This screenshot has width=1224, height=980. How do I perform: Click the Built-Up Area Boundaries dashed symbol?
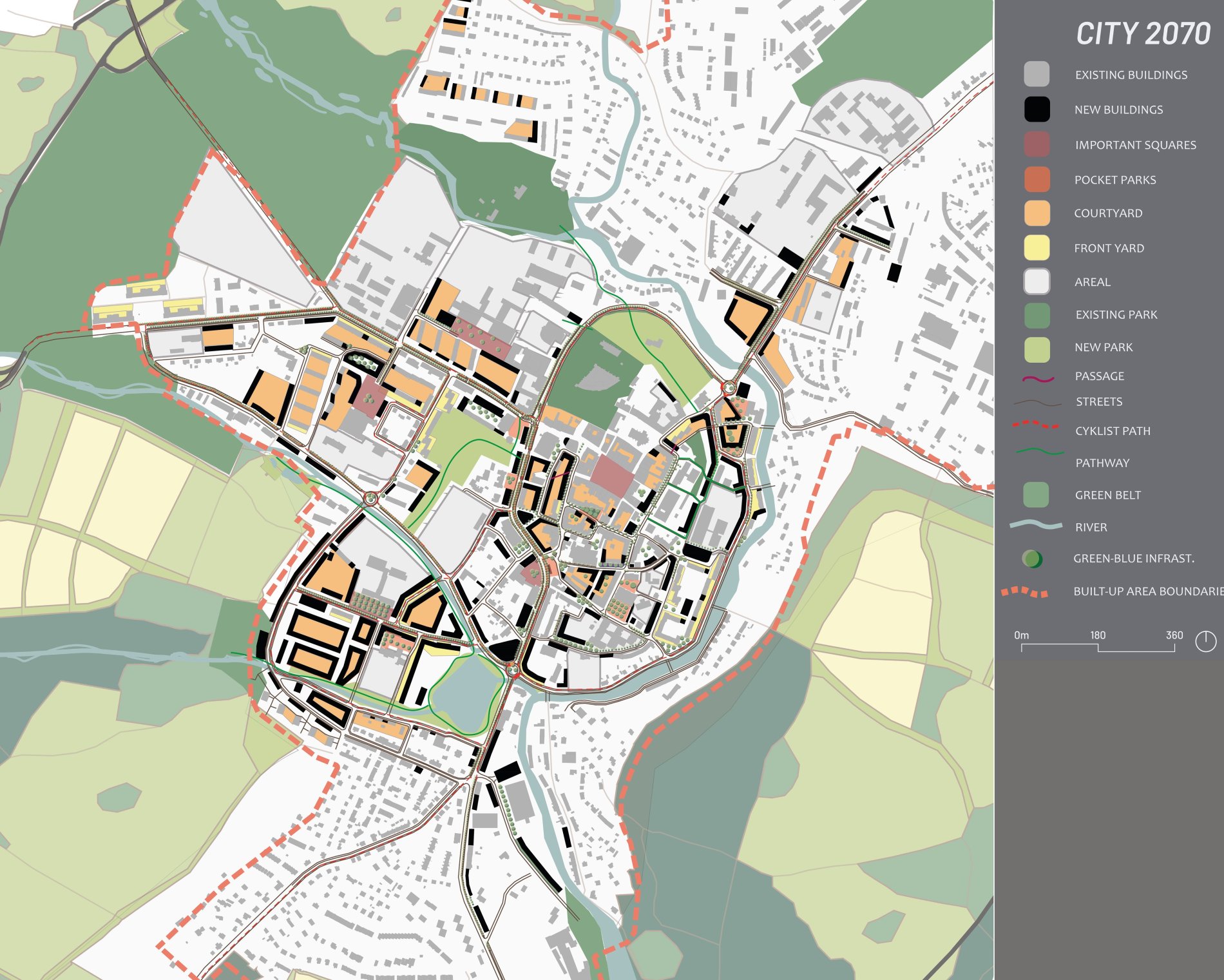point(1024,591)
